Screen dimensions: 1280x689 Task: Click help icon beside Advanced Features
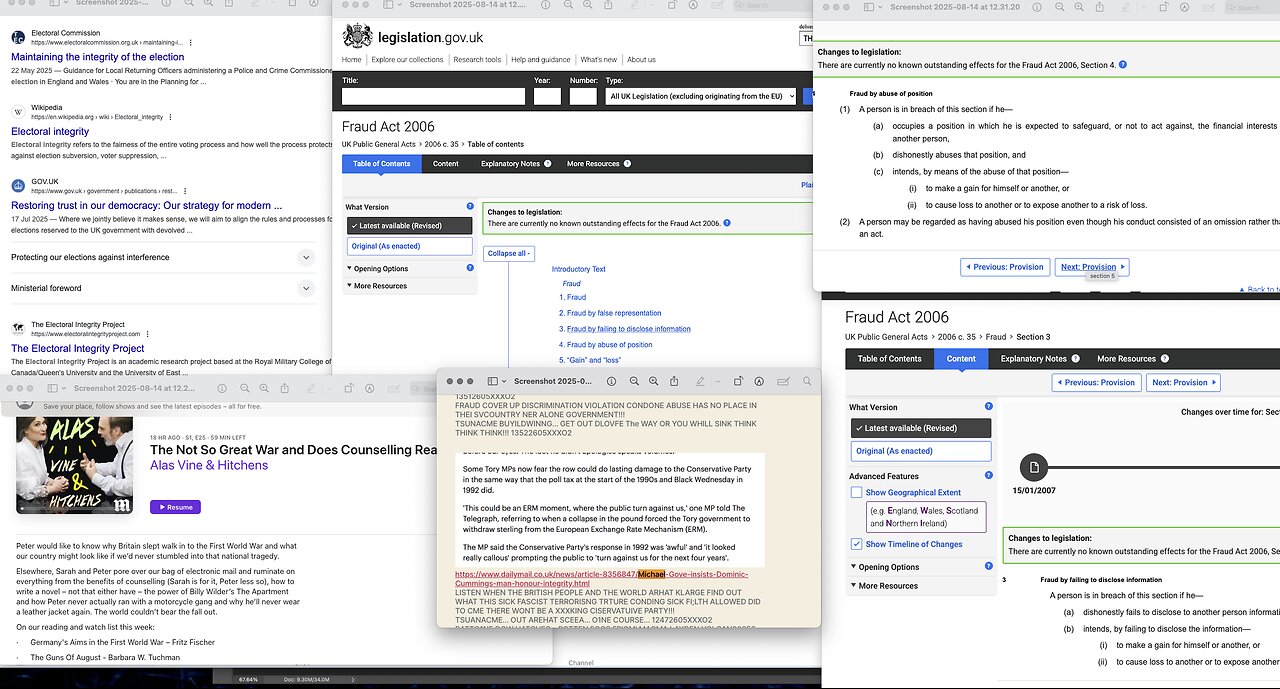[988, 476]
